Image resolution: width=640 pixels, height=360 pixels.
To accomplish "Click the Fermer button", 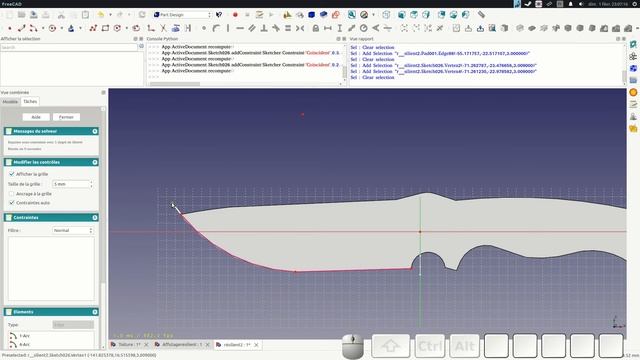I will click(x=66, y=117).
